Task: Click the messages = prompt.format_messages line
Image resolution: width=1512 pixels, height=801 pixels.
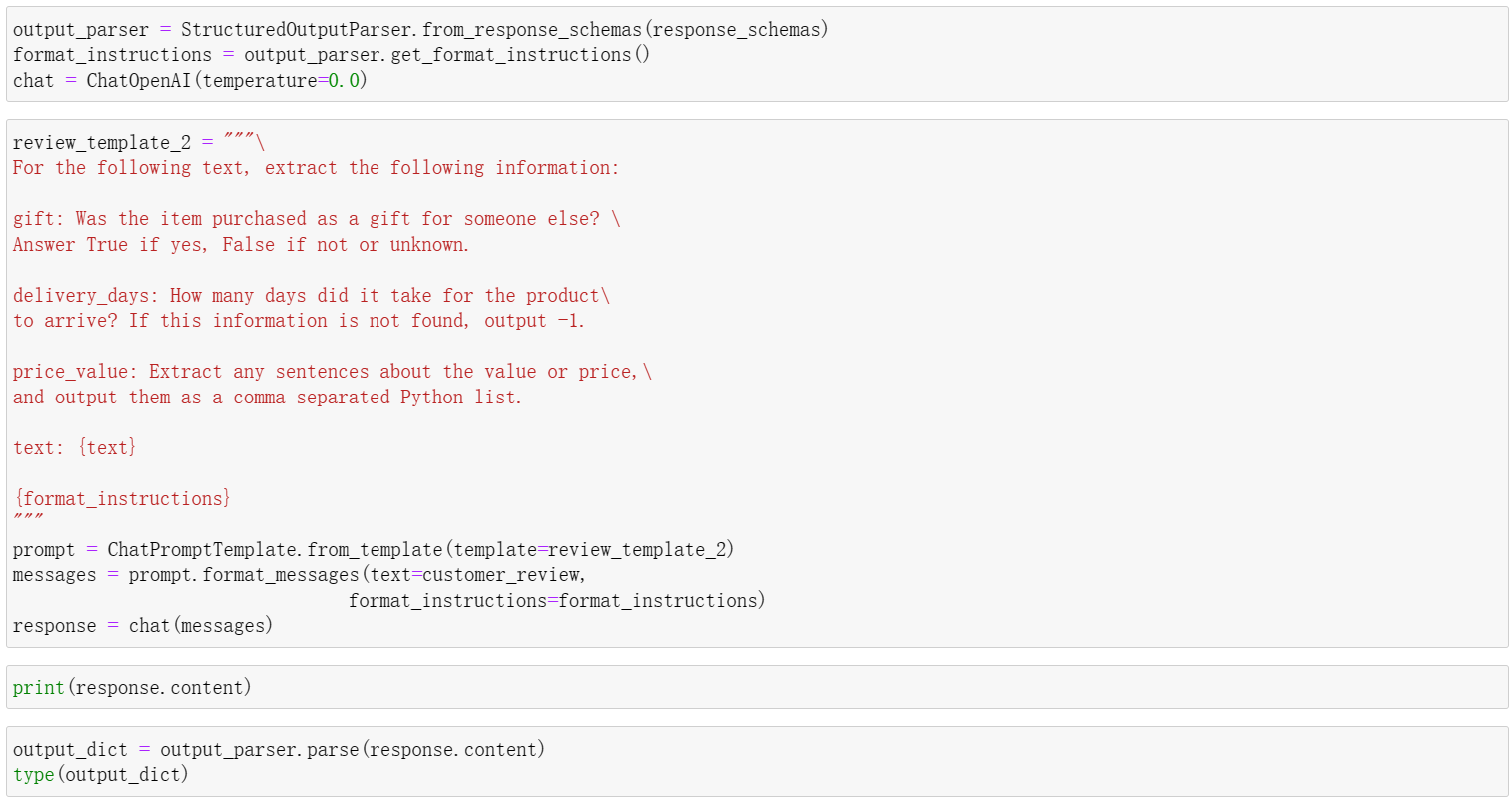Action: tap(299, 575)
